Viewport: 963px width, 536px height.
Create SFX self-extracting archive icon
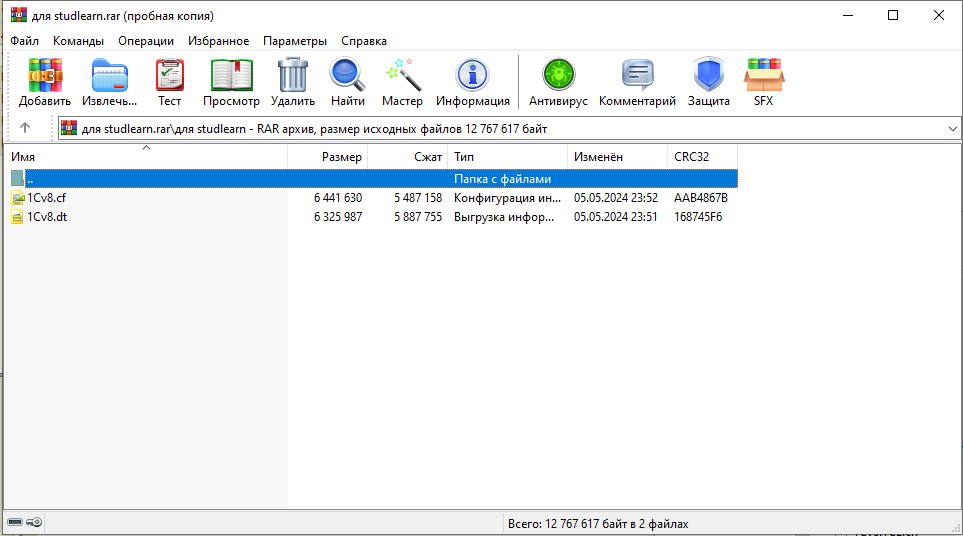764,76
